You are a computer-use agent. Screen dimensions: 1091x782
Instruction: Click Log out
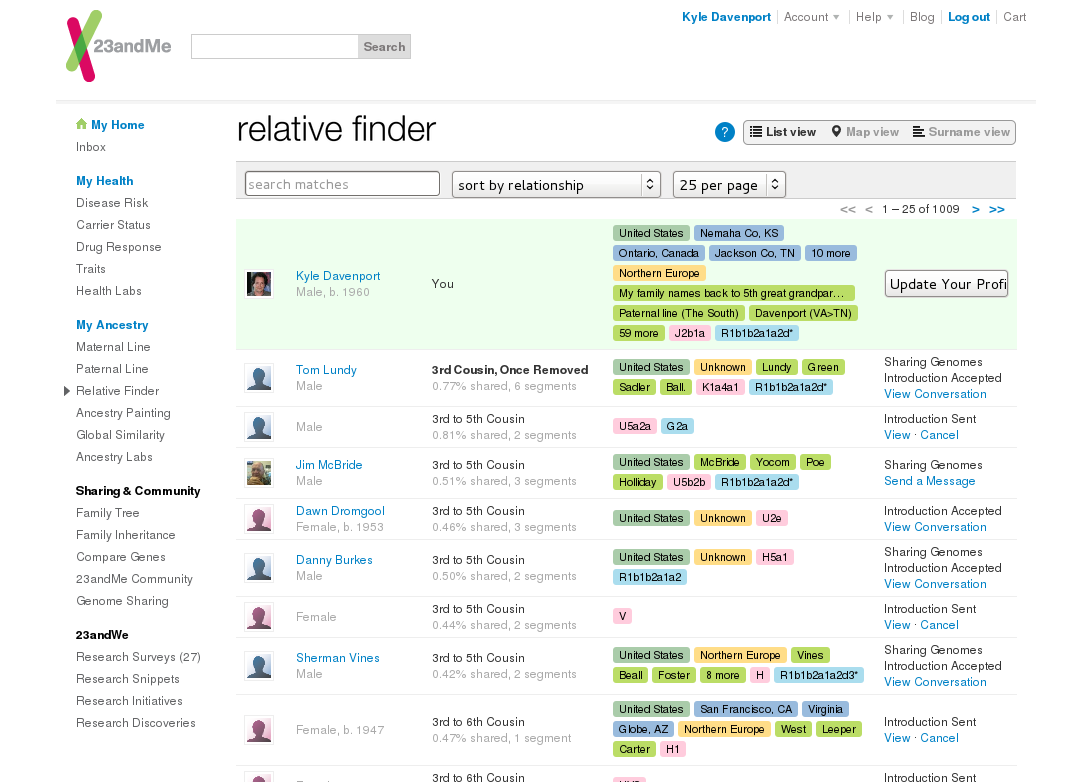point(969,17)
